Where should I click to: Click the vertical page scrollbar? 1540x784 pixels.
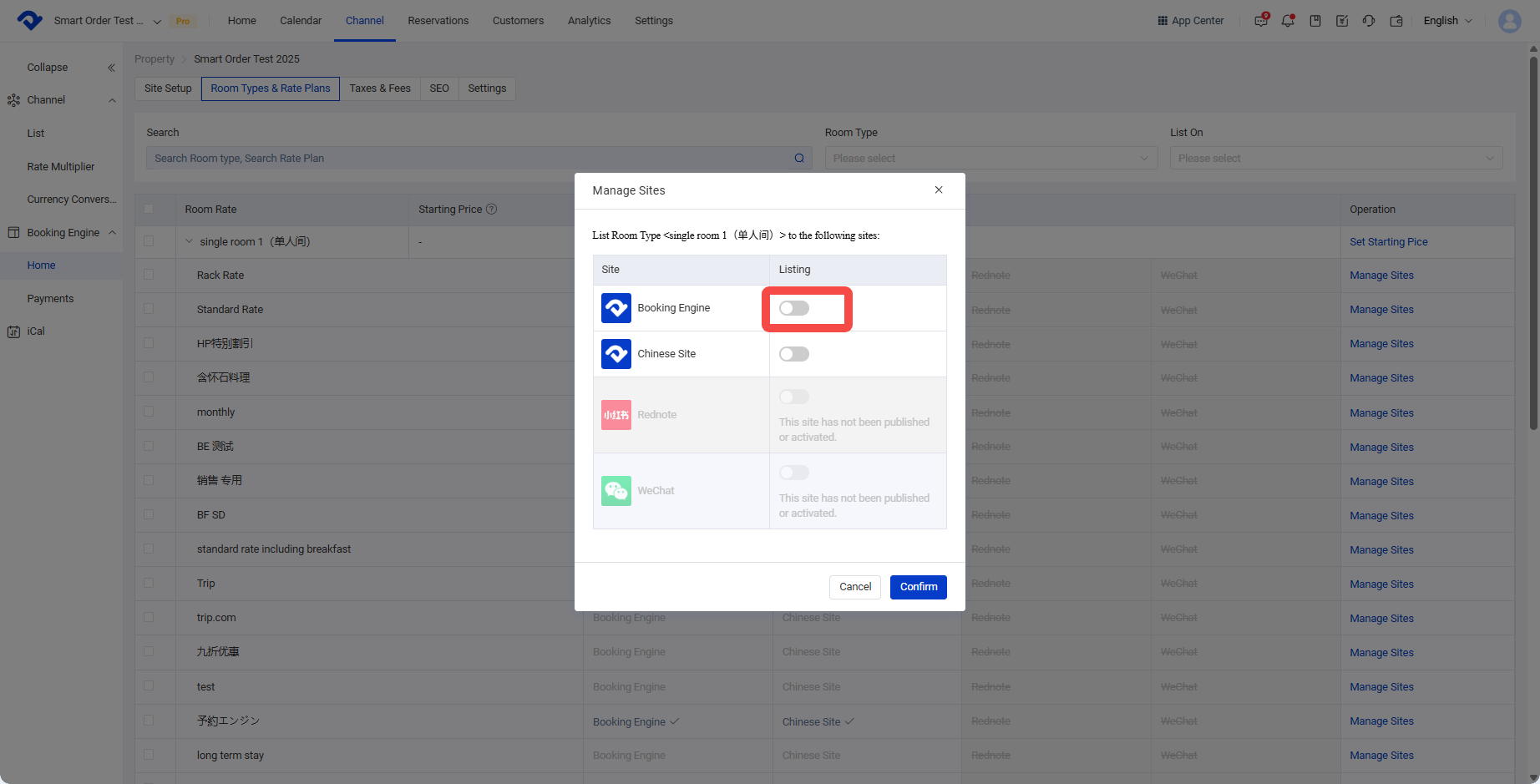click(x=1533, y=242)
